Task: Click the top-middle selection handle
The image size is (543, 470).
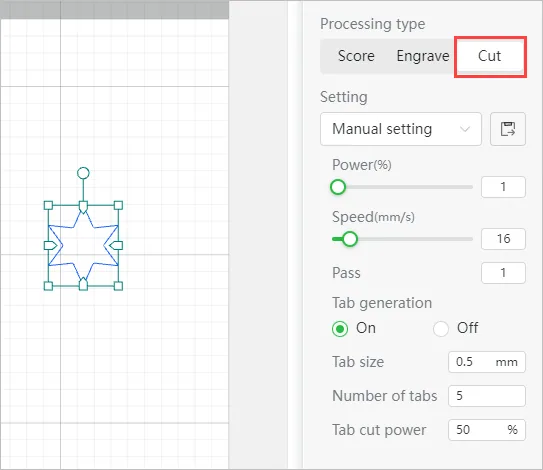Action: [83, 207]
